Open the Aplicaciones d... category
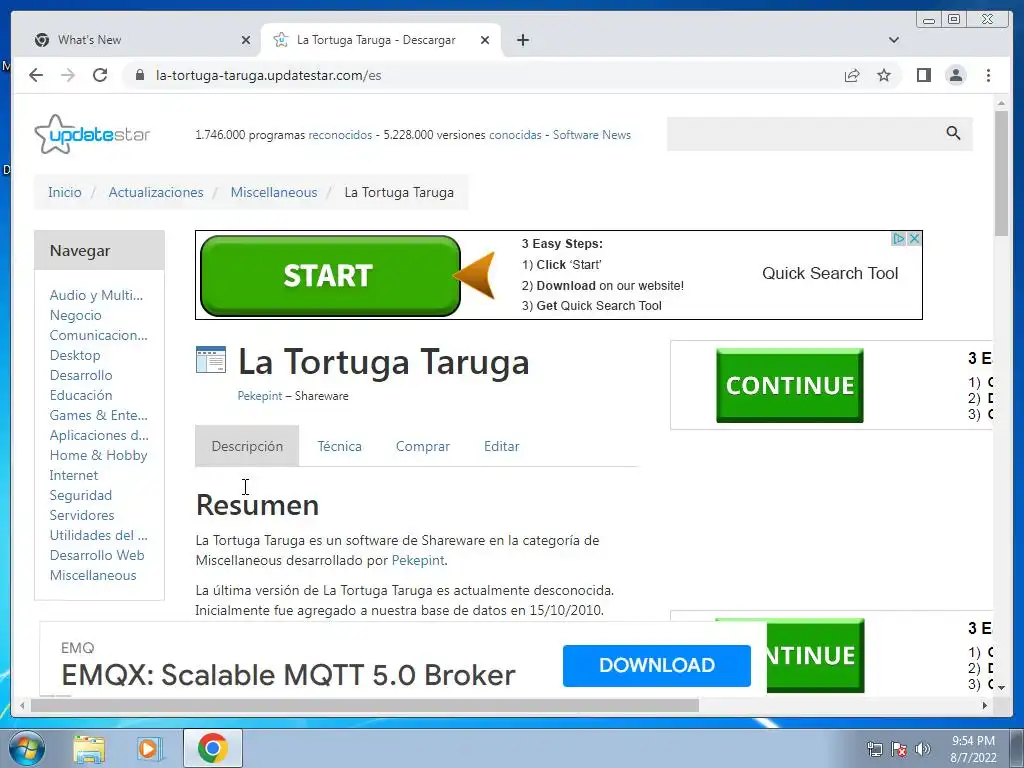 coord(99,435)
